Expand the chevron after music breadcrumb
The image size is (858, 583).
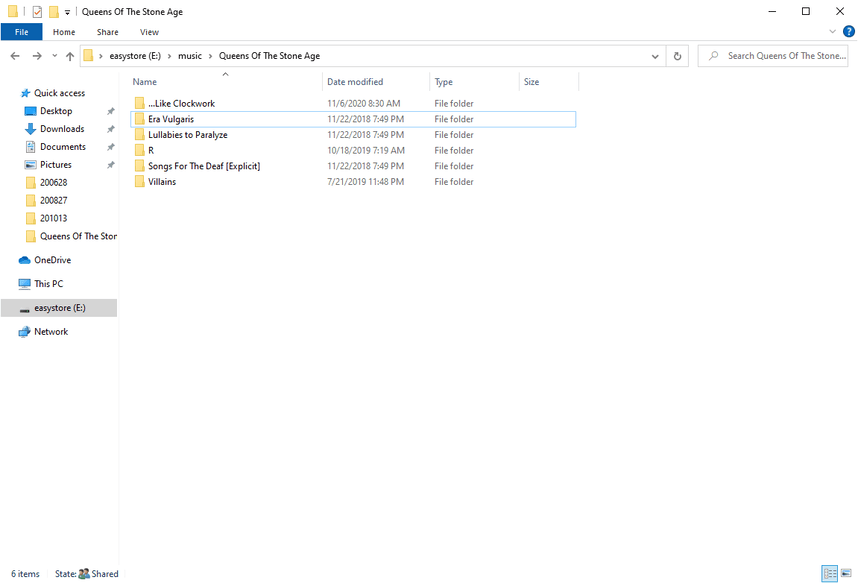point(210,56)
